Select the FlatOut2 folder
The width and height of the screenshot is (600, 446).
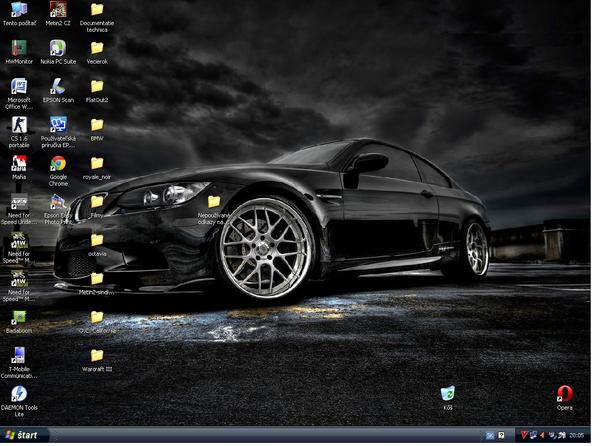point(97,86)
